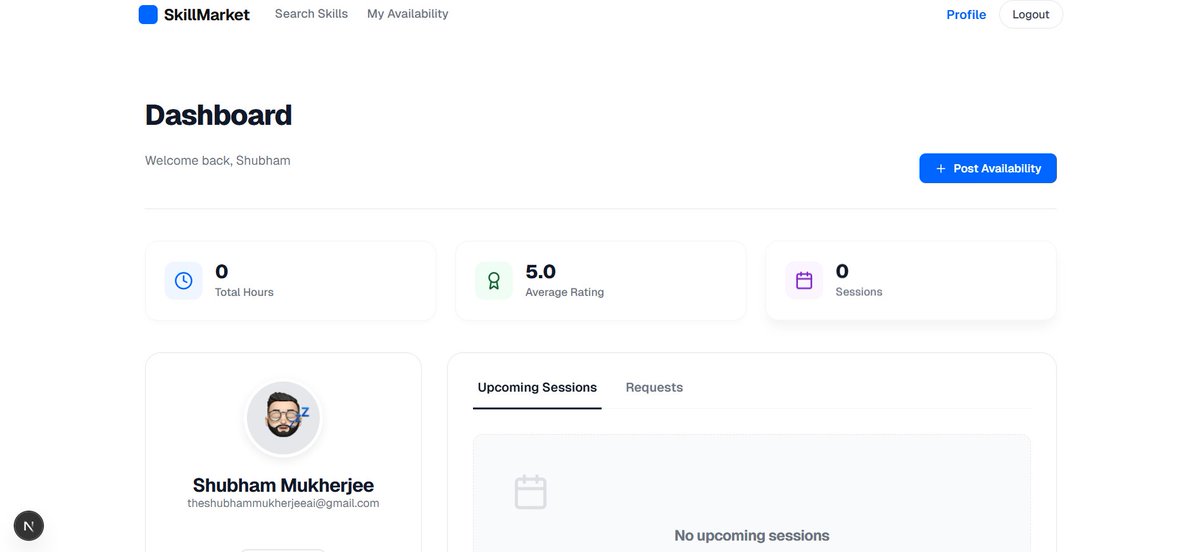Click the Sessions label

(x=859, y=292)
